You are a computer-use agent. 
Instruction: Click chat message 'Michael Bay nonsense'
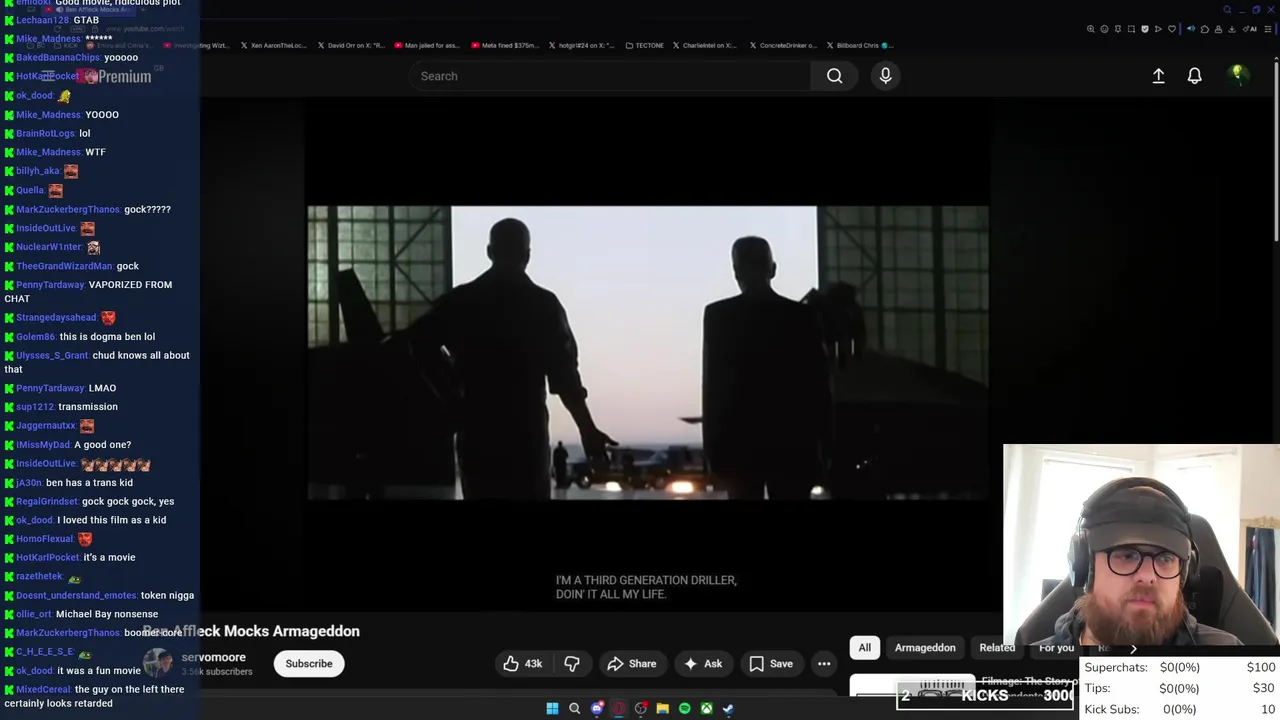coord(107,614)
